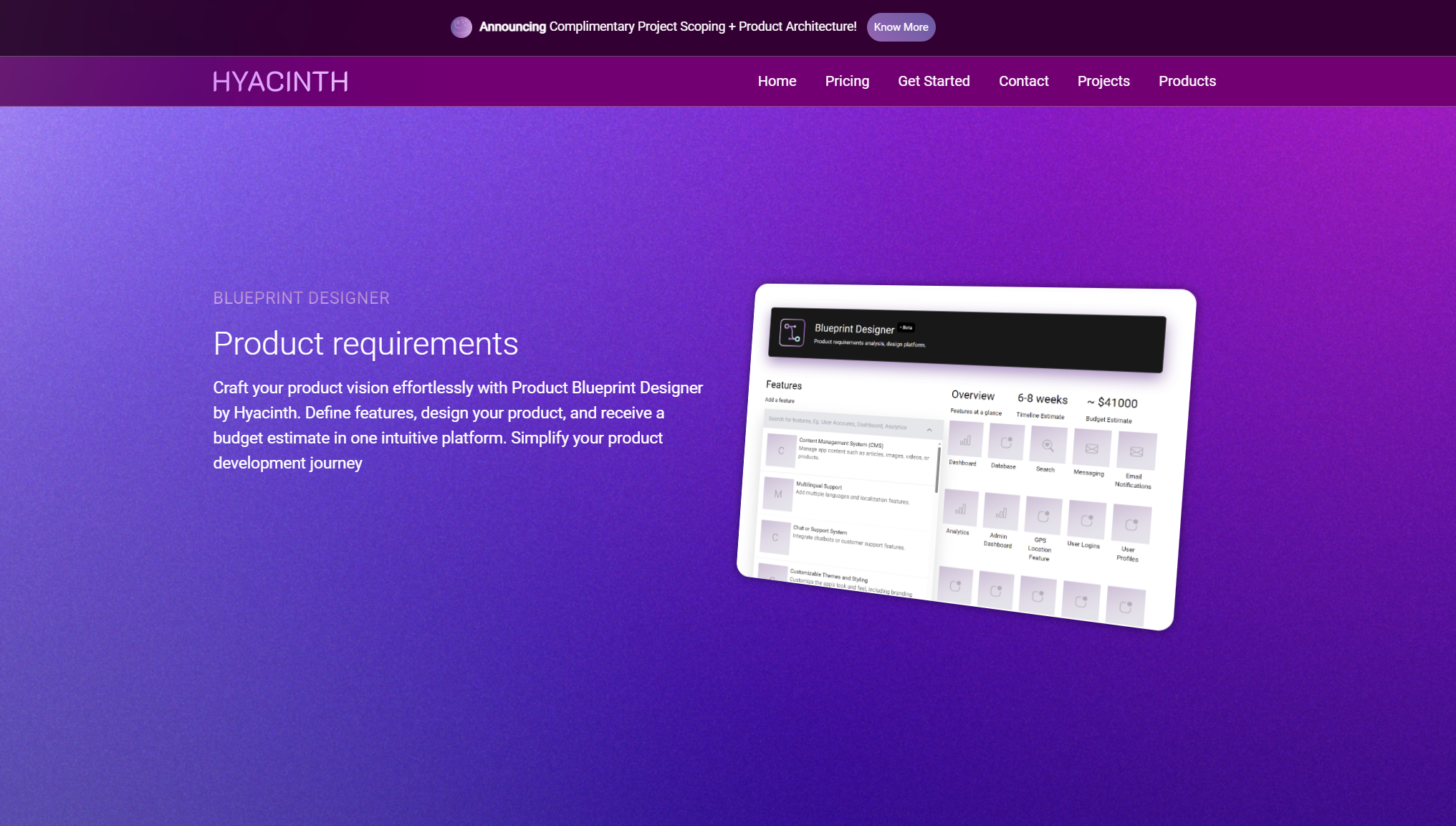The image size is (1456, 826).
Task: Open the Projects nav item
Action: tap(1103, 81)
